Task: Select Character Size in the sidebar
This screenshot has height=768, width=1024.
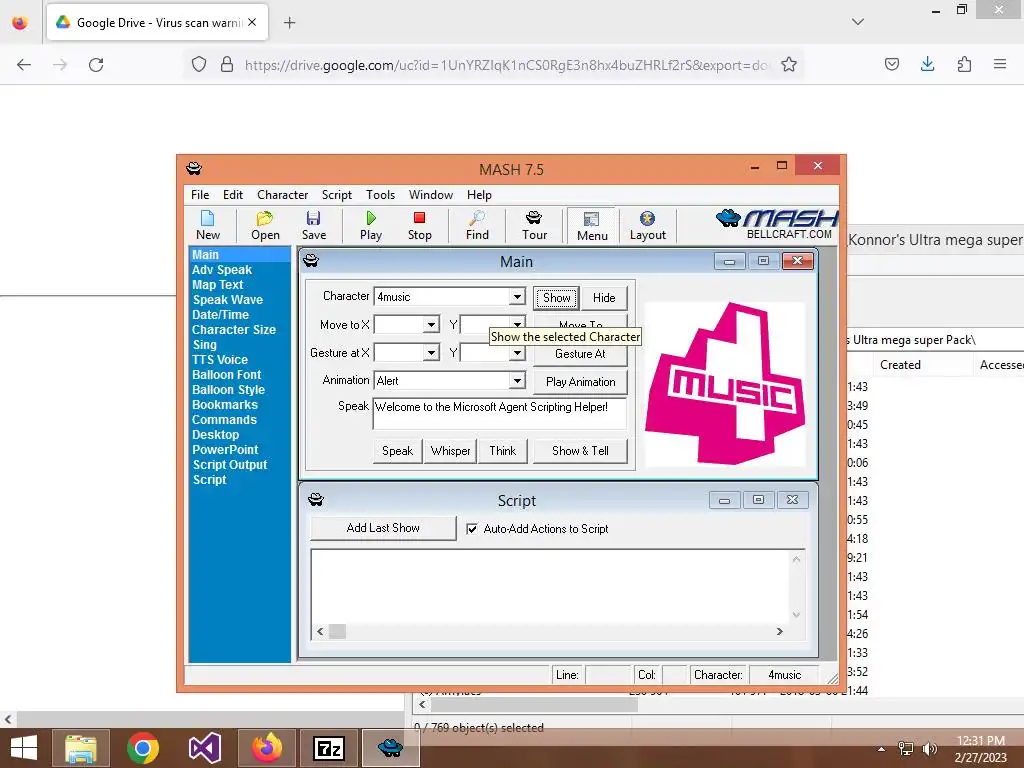Action: tap(233, 330)
